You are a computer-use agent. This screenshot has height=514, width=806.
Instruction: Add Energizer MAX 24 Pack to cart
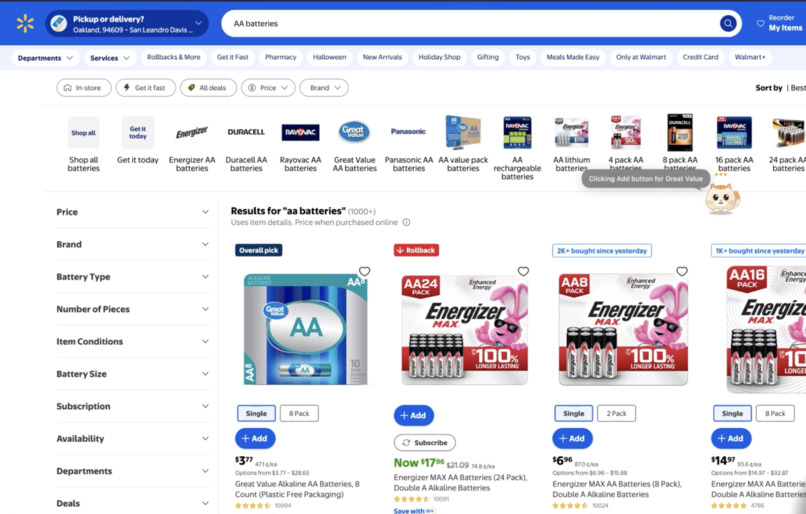[414, 415]
